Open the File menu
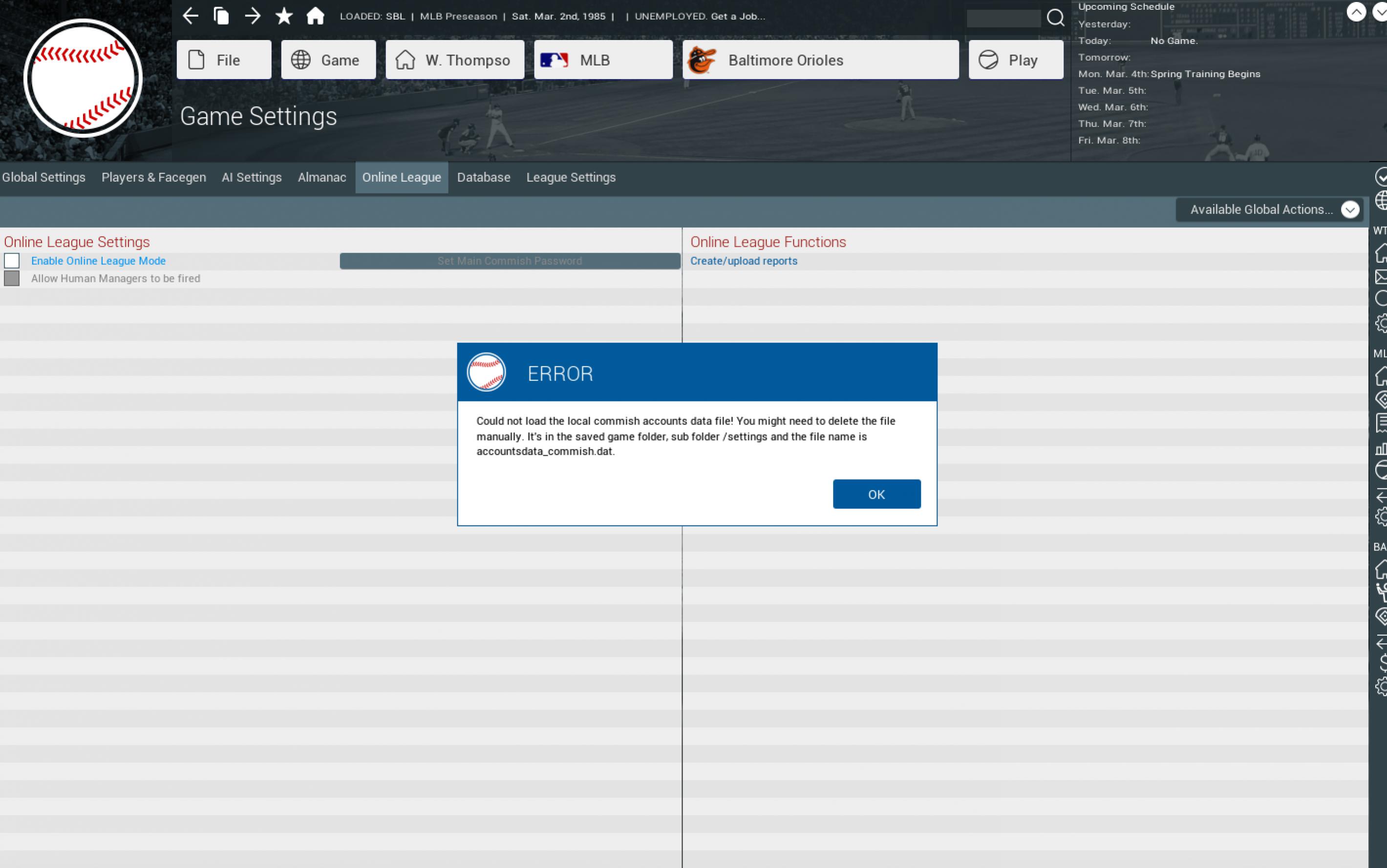Viewport: 1387px width, 868px height. coord(224,60)
